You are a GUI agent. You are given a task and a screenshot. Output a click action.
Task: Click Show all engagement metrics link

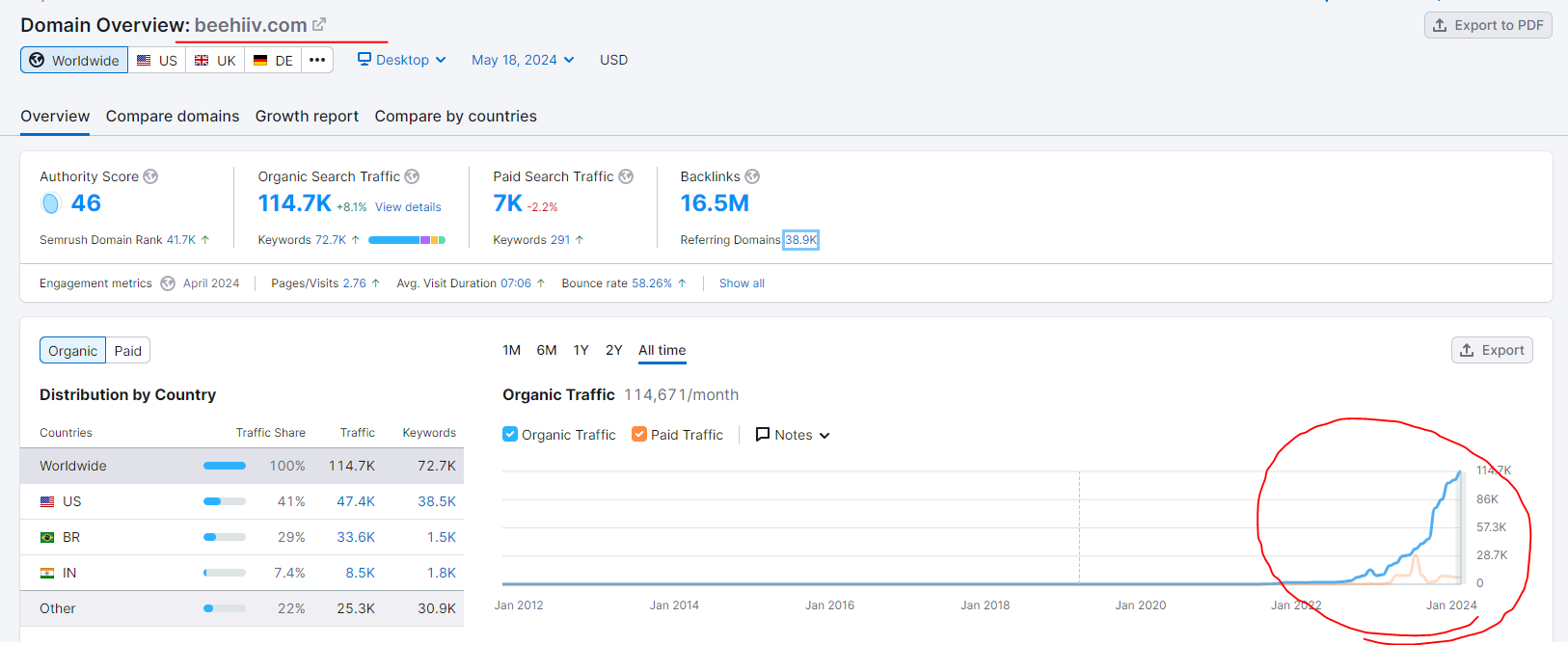[x=742, y=283]
